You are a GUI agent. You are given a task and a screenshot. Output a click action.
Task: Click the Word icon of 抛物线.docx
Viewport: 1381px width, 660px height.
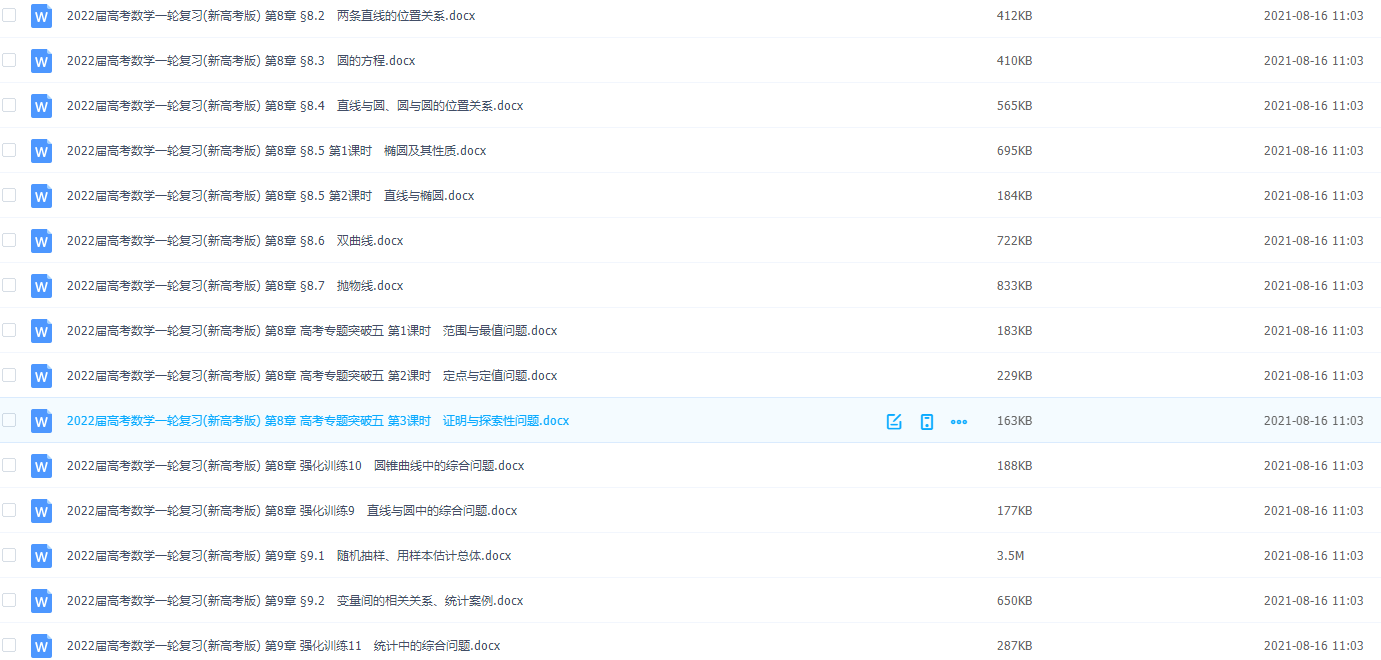pyautogui.click(x=41, y=286)
